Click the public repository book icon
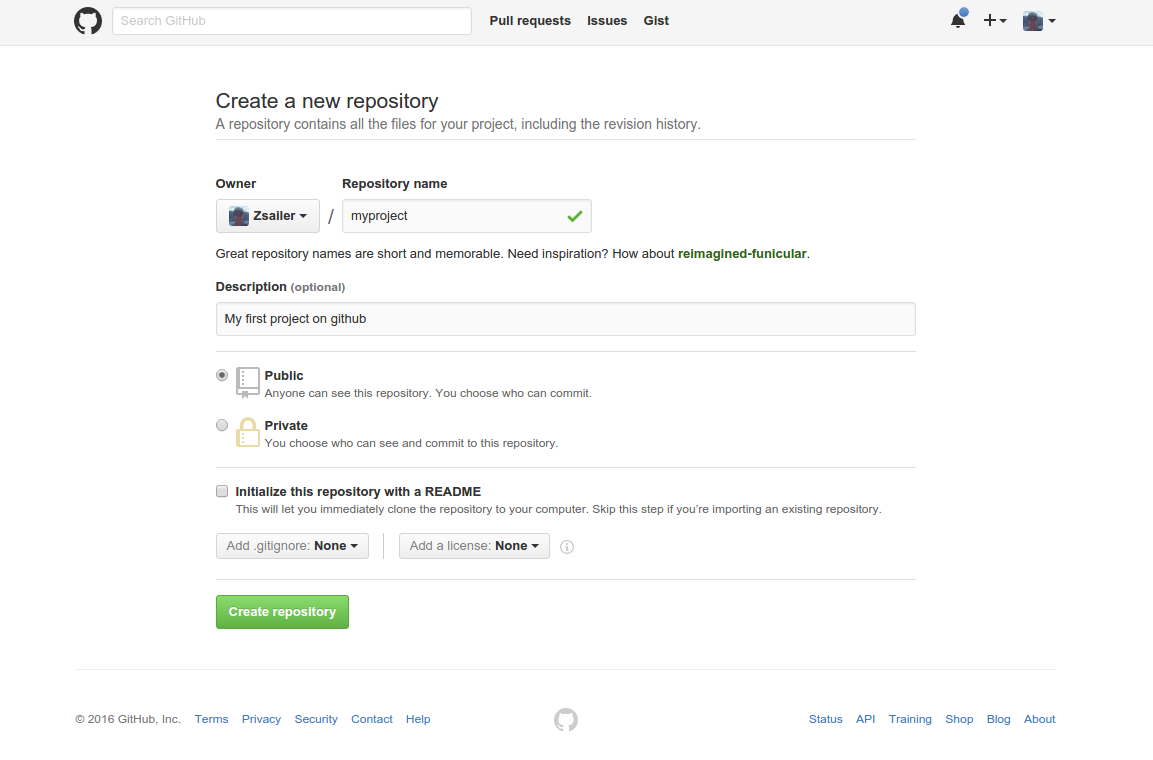The height and width of the screenshot is (760, 1153). click(247, 382)
